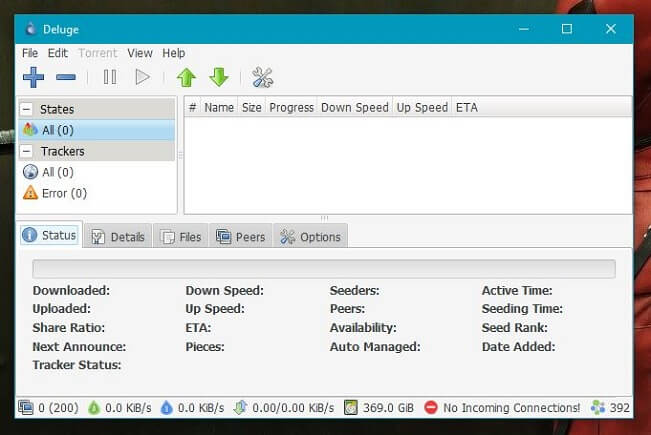This screenshot has width=651, height=435.
Task: Switch to the Files tab
Action: pos(181,237)
